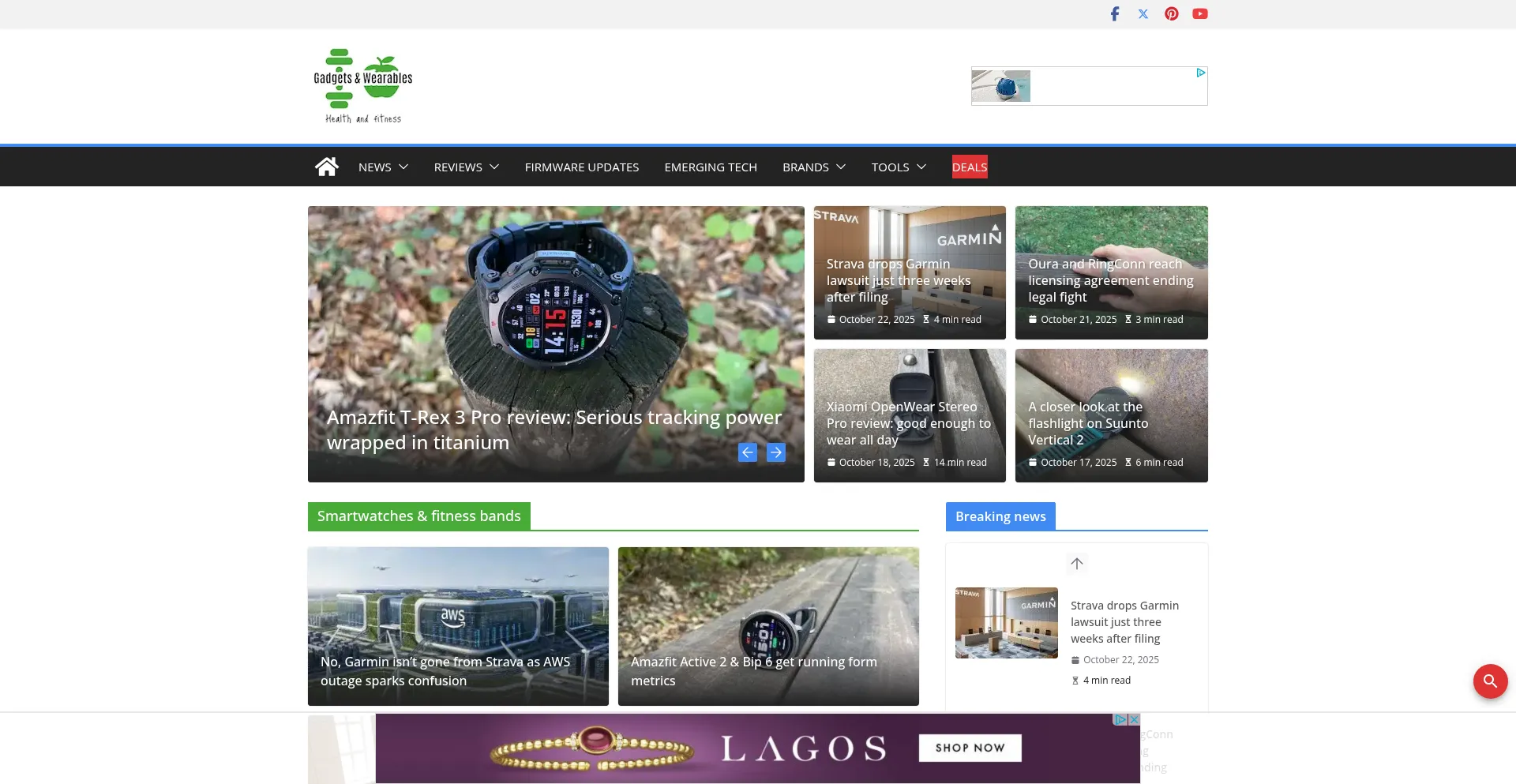1516x784 pixels.
Task: Advance to next slide in featured slider
Action: pos(776,452)
